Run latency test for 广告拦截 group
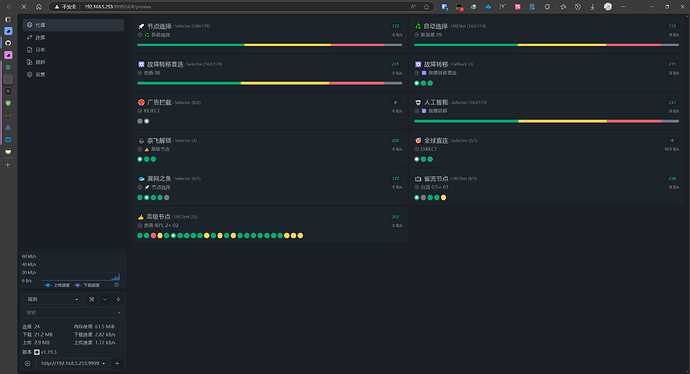Viewport: 690px width, 374px height. (395, 103)
